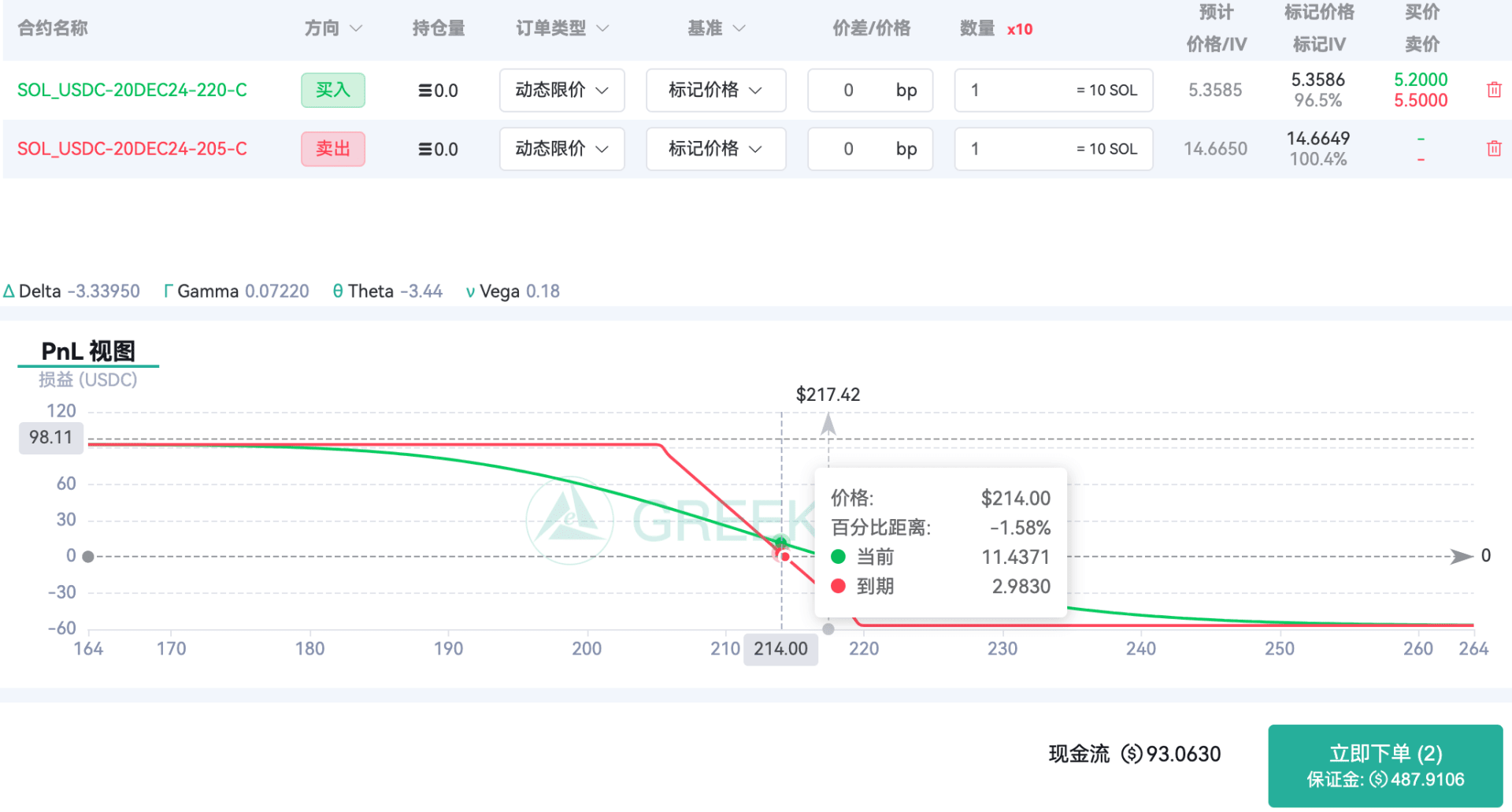Screen dimensions: 1512x812
Task: Click the 5.3586 mark price value
Action: (1317, 80)
